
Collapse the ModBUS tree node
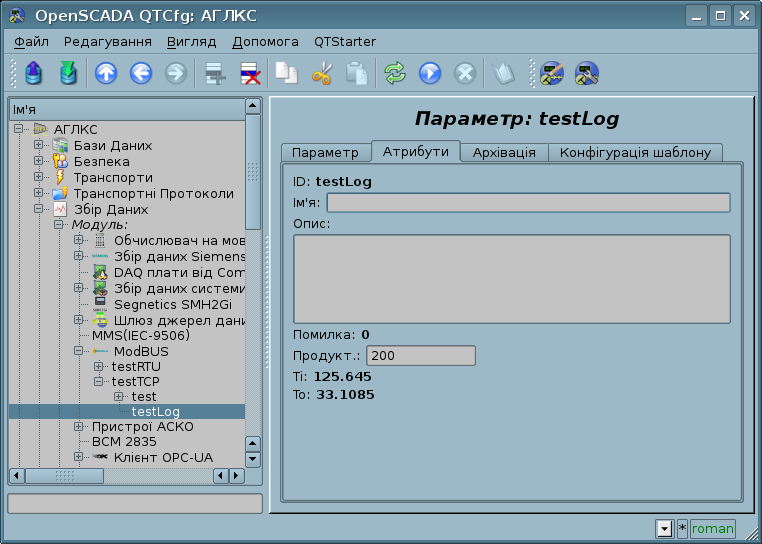pyautogui.click(x=79, y=352)
